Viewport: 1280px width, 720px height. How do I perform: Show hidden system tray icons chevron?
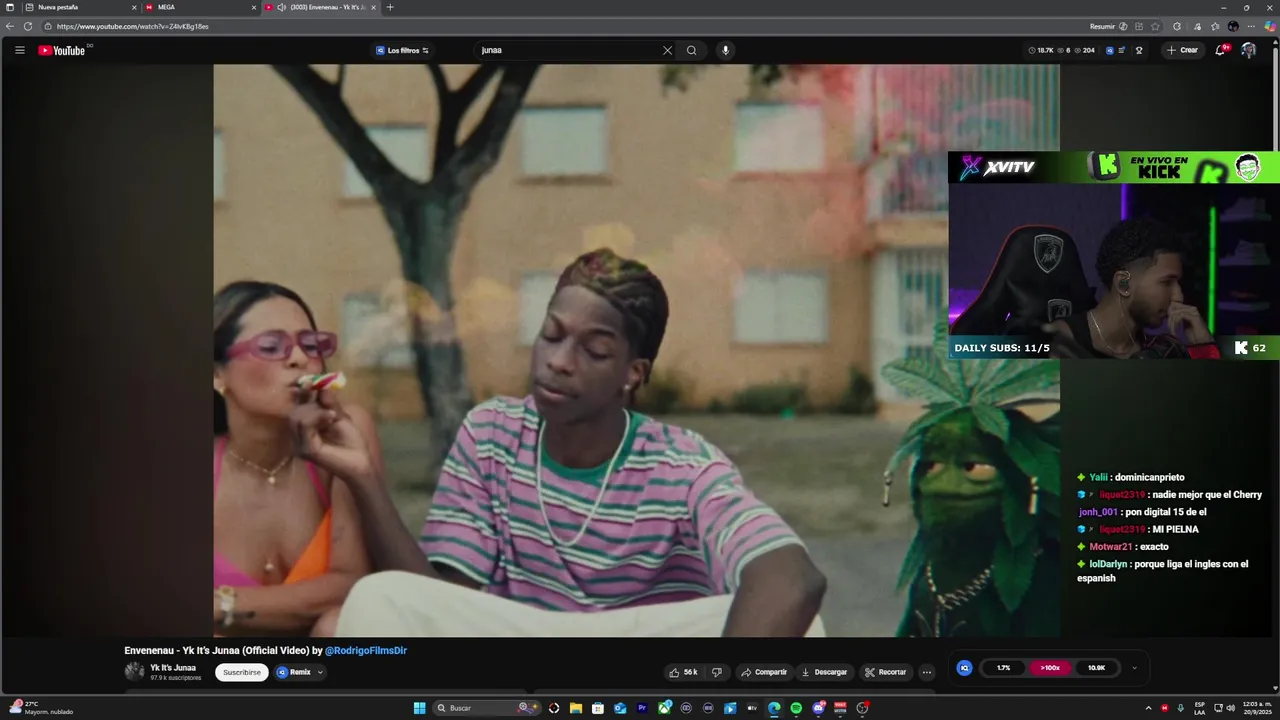(1148, 708)
